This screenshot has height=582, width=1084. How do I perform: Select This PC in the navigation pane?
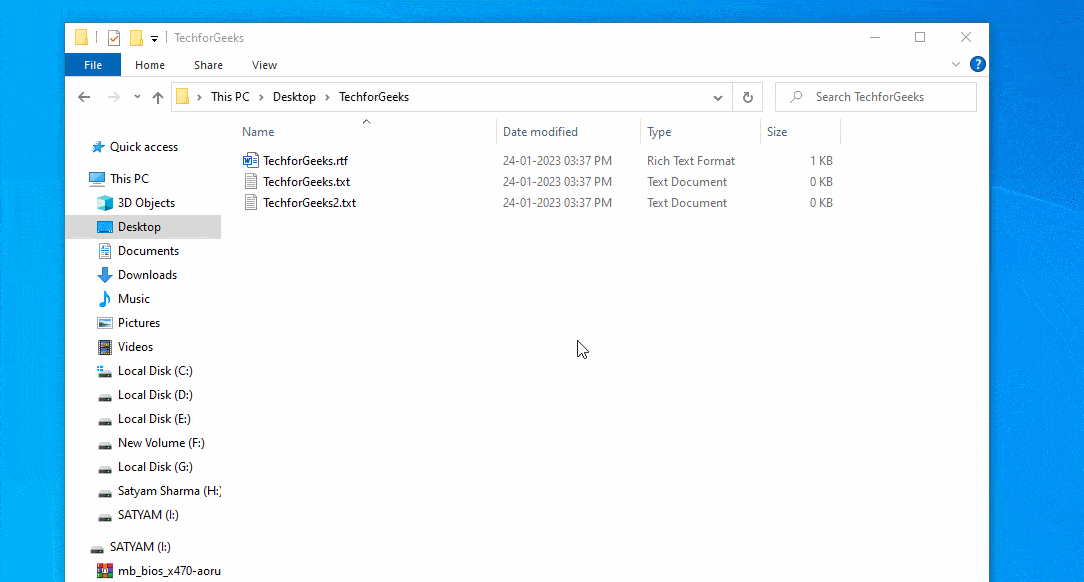click(x=129, y=178)
